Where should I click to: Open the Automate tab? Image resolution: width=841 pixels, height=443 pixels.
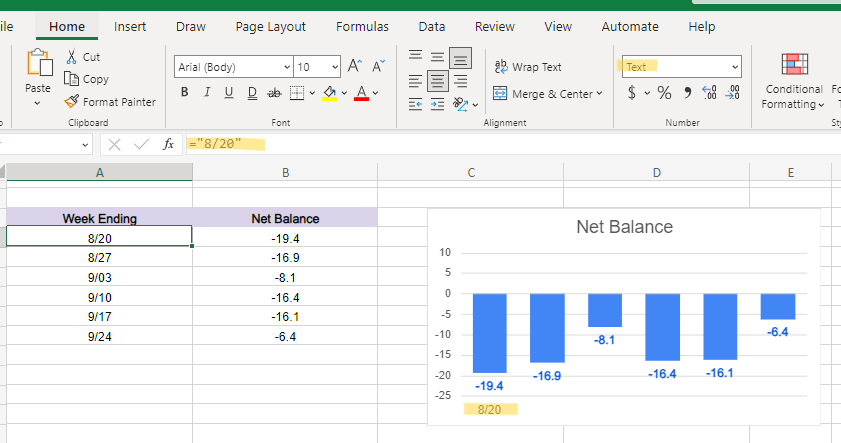[x=630, y=26]
